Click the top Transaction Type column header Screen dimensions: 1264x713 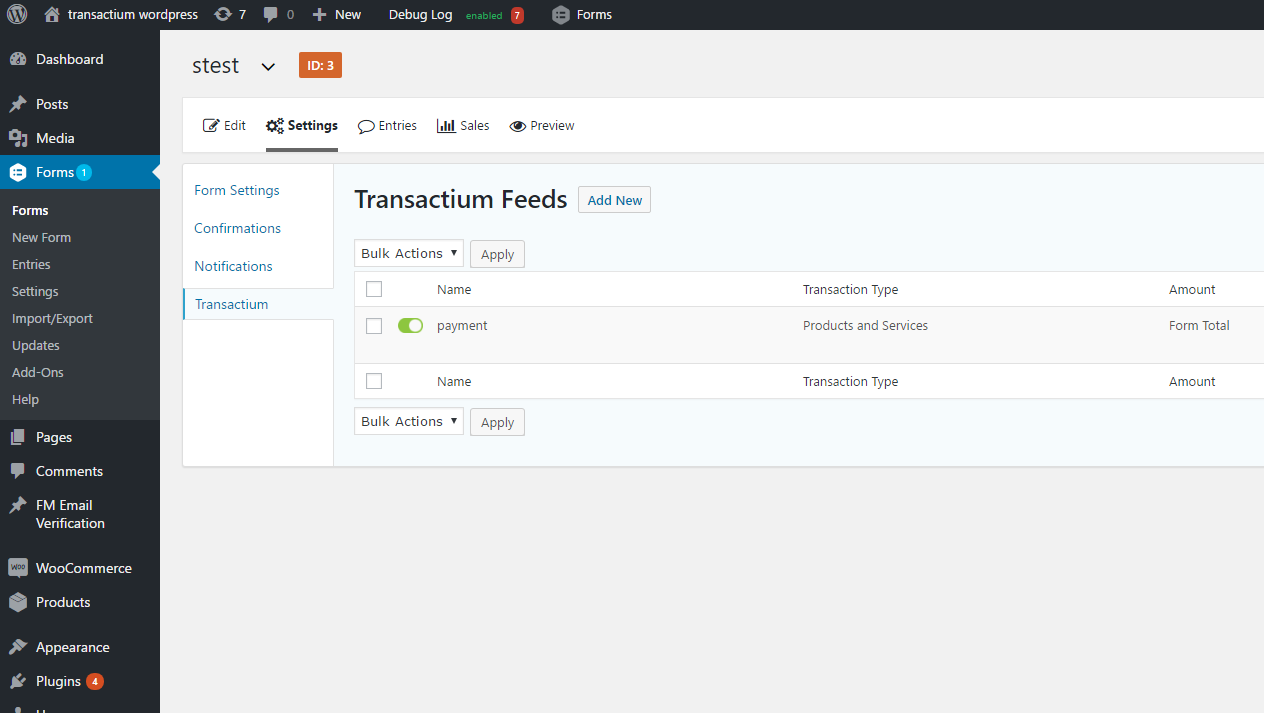[x=850, y=289]
